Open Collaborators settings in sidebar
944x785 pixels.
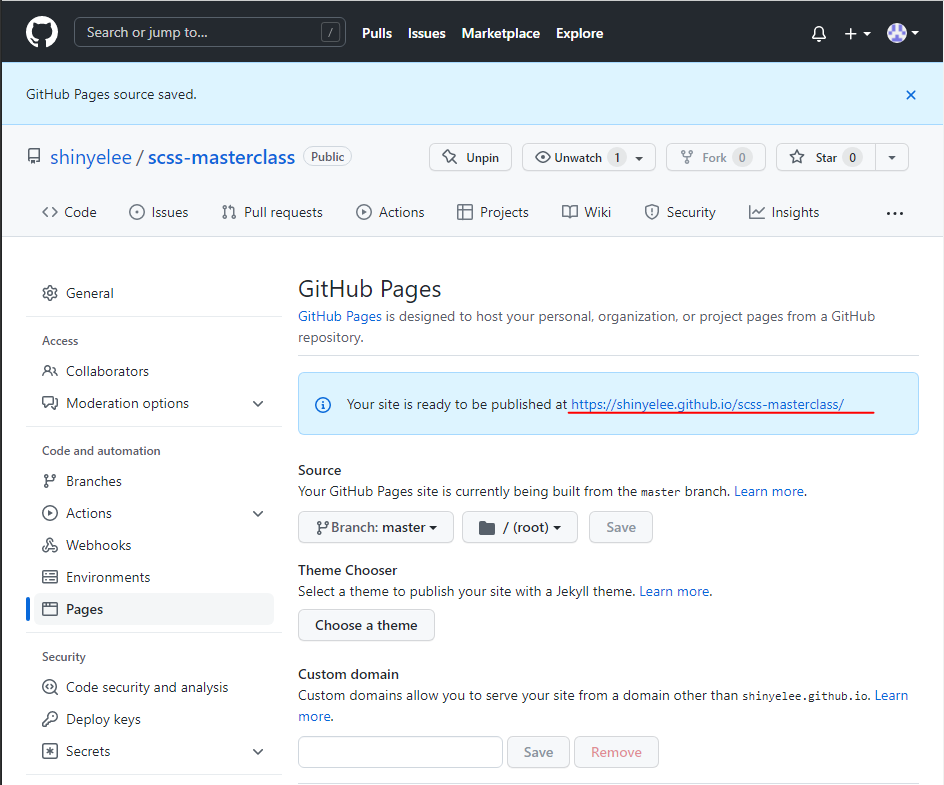pyautogui.click(x=154, y=371)
